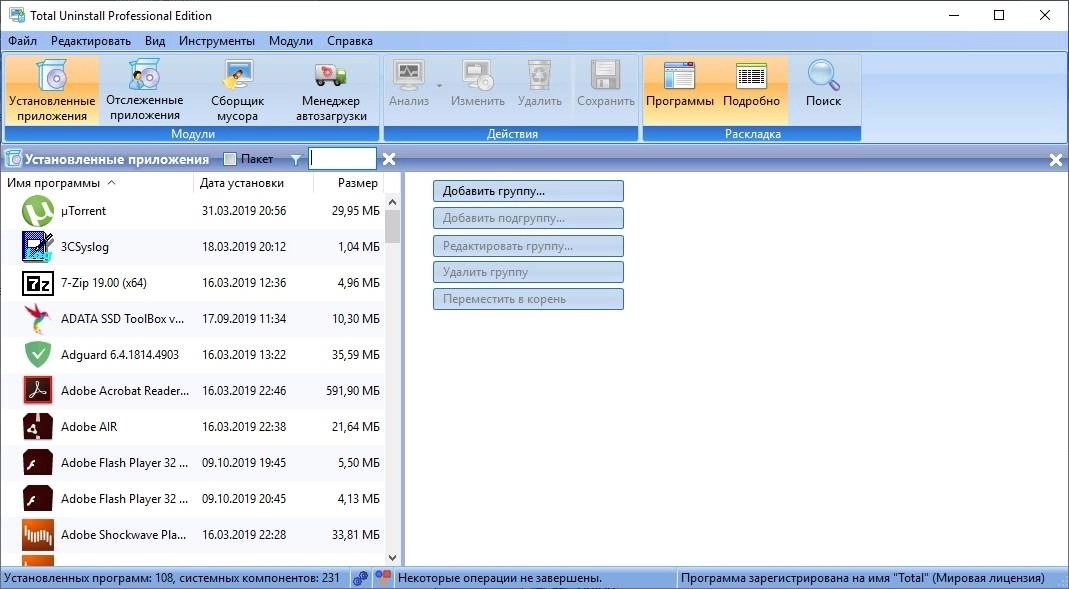Click the Adguard 6.4.1814.4903 name
This screenshot has width=1069, height=589.
[120, 355]
